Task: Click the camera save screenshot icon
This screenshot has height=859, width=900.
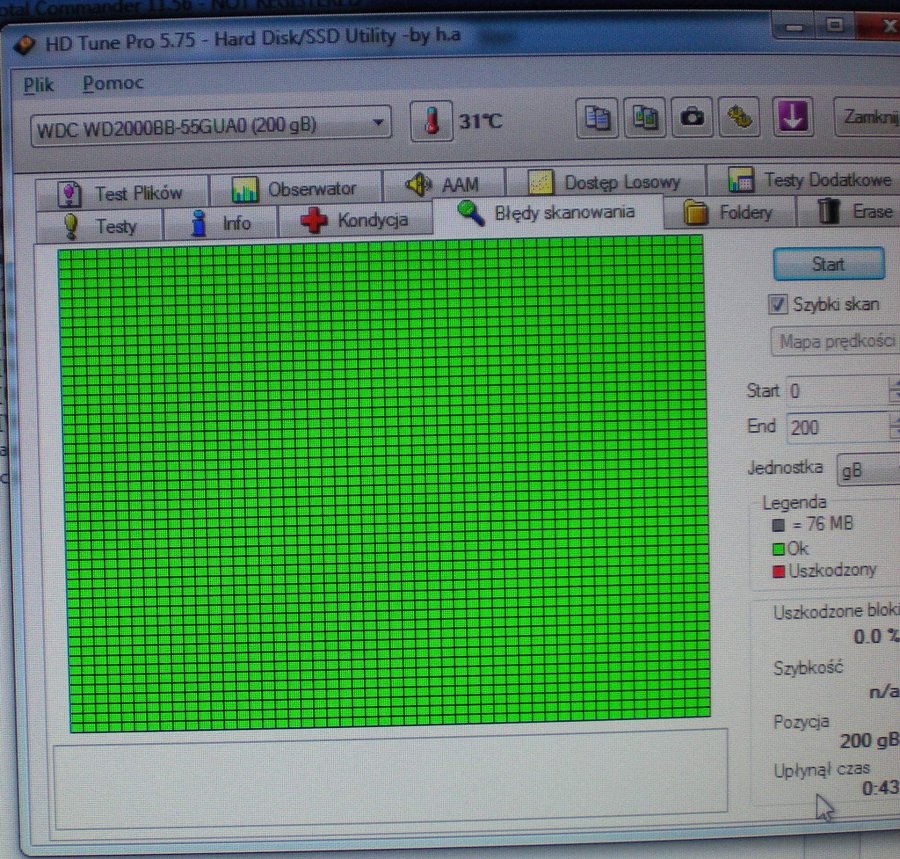Action: pyautogui.click(x=691, y=117)
